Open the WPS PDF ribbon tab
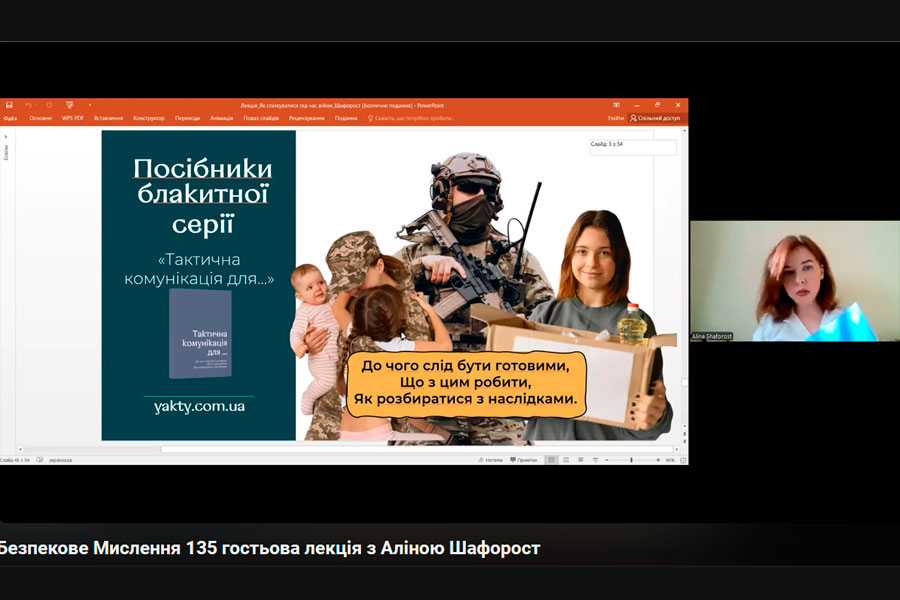The width and height of the screenshot is (900, 600). tap(73, 118)
